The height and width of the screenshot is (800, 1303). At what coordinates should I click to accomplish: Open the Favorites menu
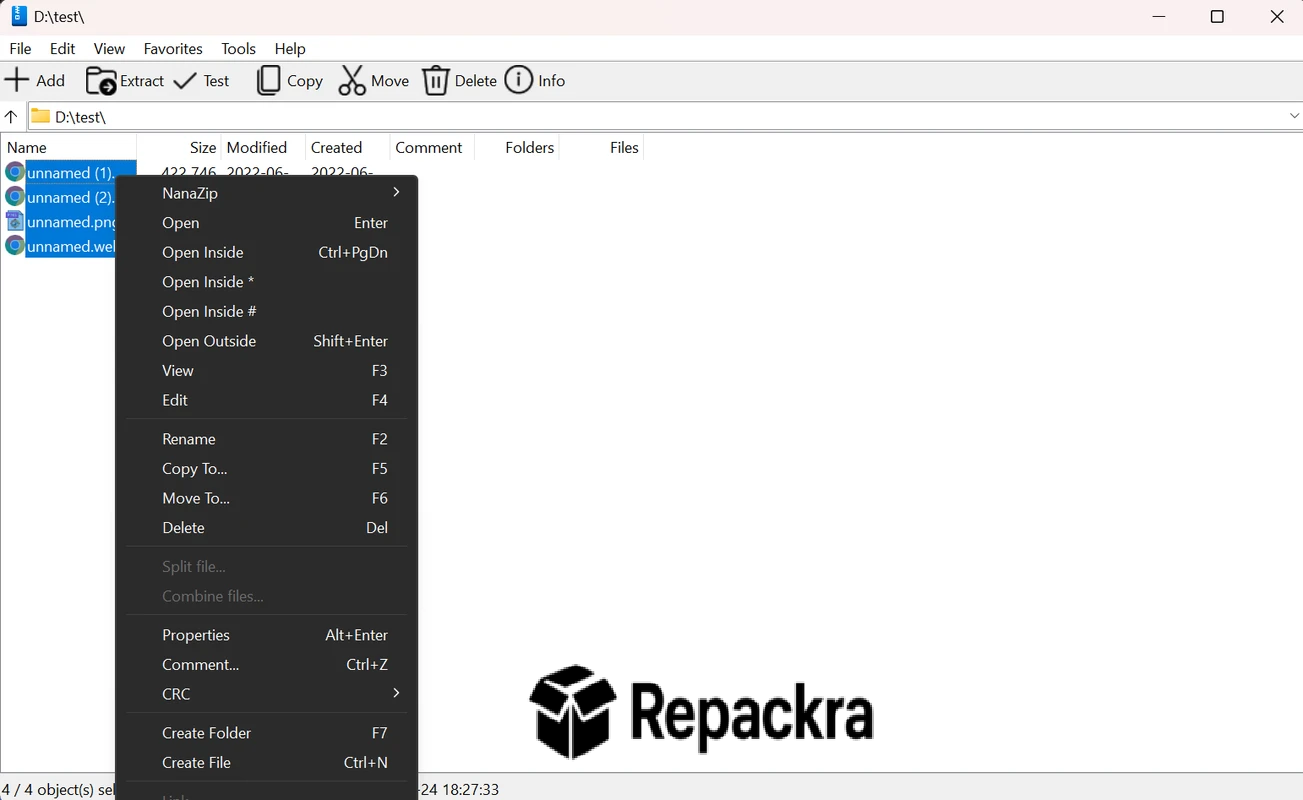coord(173,48)
